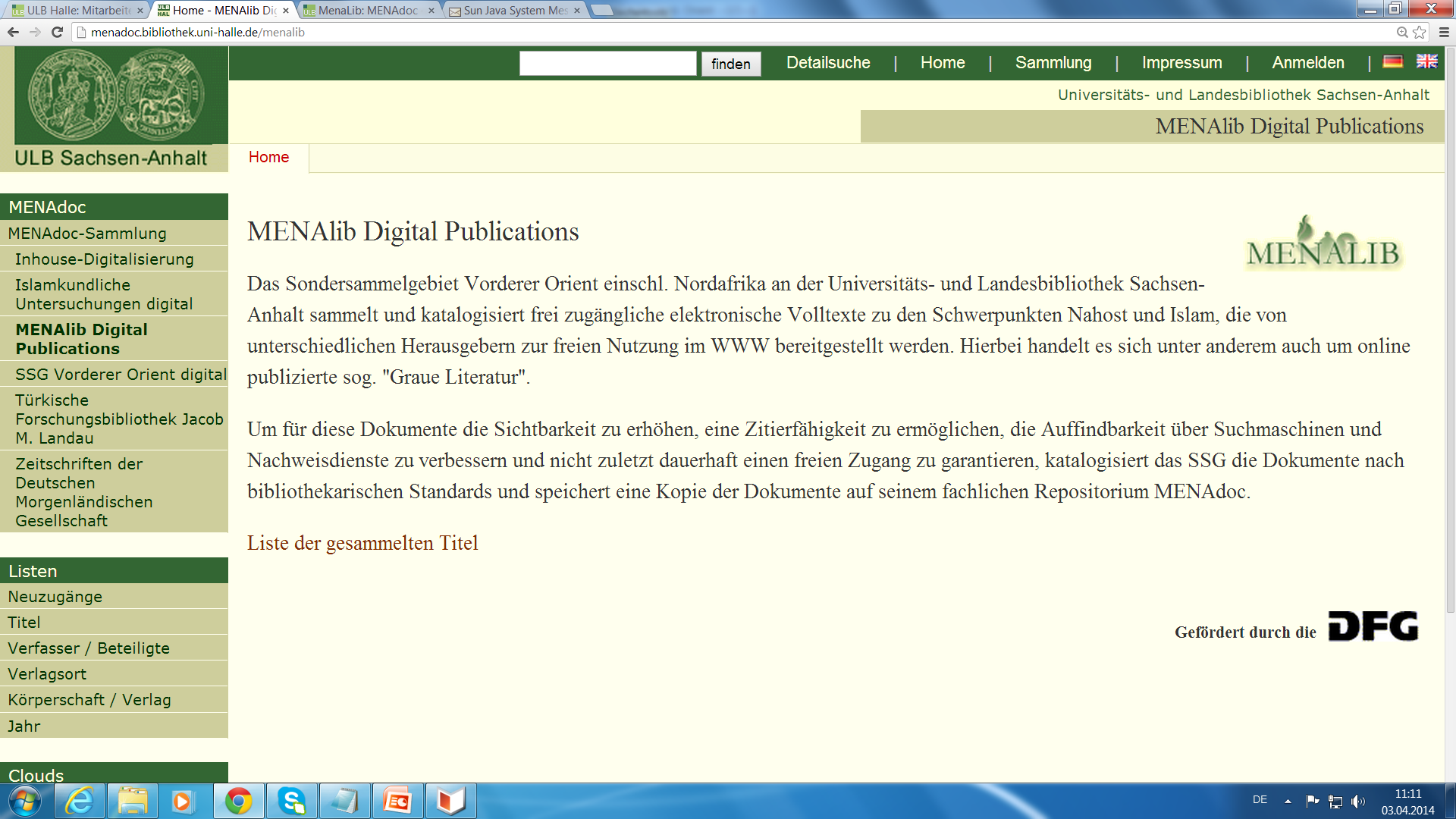Viewport: 1456px width, 819px height.
Task: Open Detailsuche in top navigation
Action: point(828,63)
